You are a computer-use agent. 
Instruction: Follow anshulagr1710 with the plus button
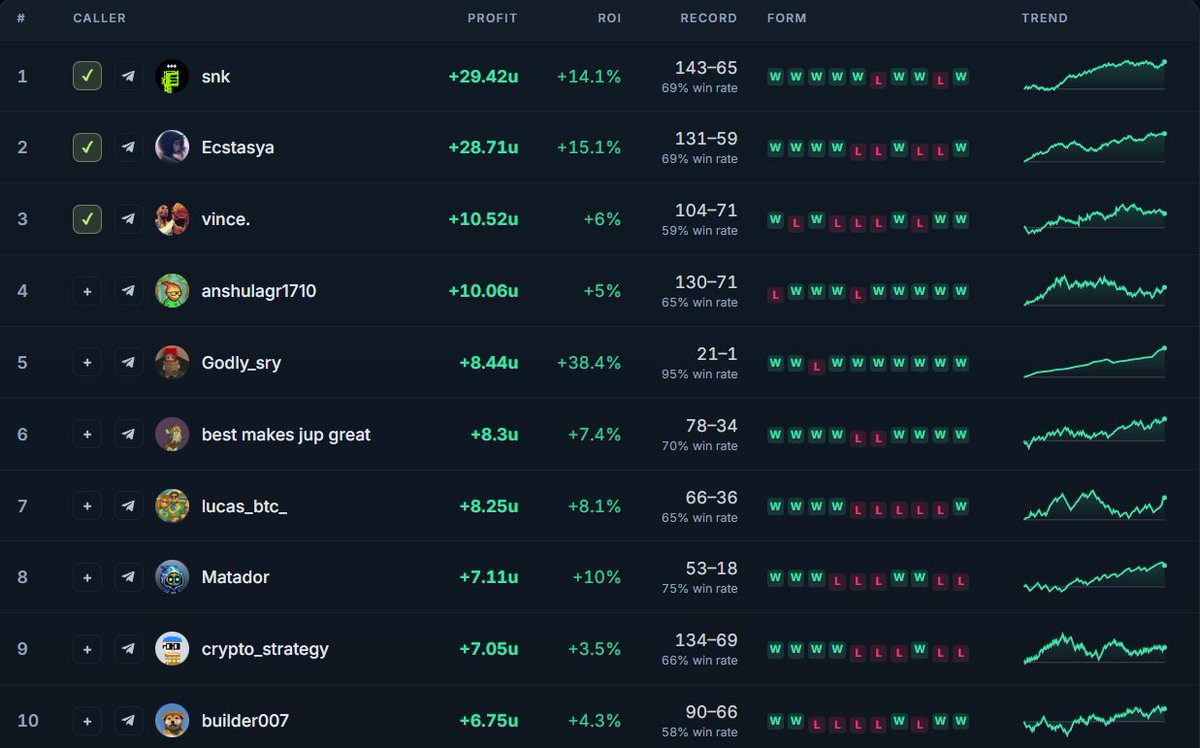(x=87, y=291)
